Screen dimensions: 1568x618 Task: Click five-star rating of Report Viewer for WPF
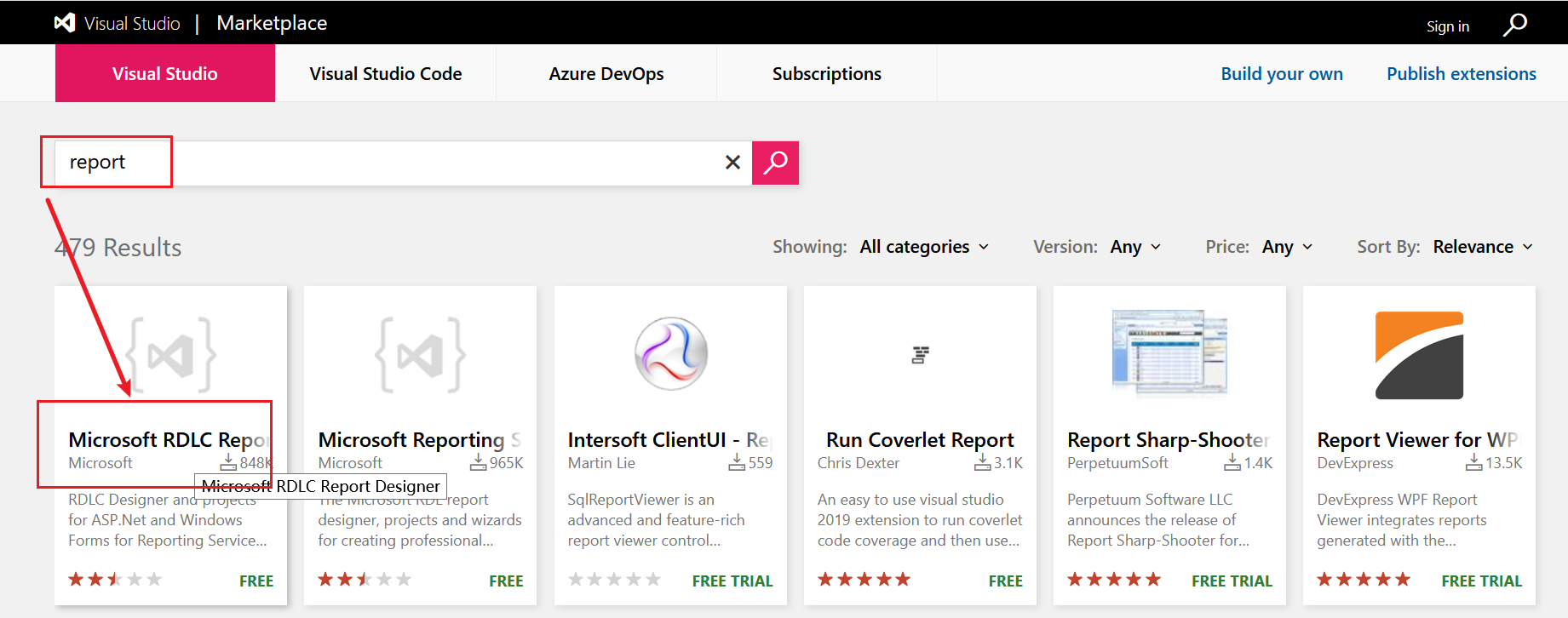pyautogui.click(x=1364, y=580)
